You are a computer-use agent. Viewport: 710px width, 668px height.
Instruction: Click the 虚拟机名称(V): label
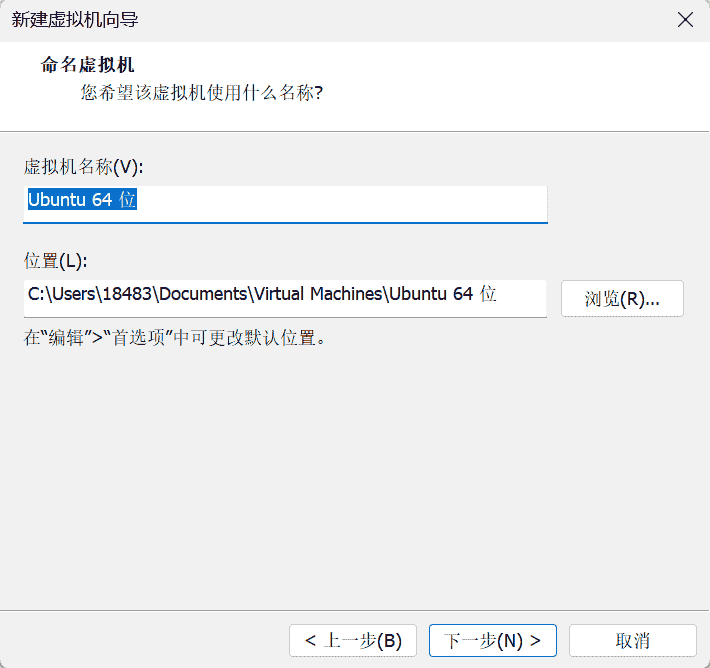click(x=83, y=167)
